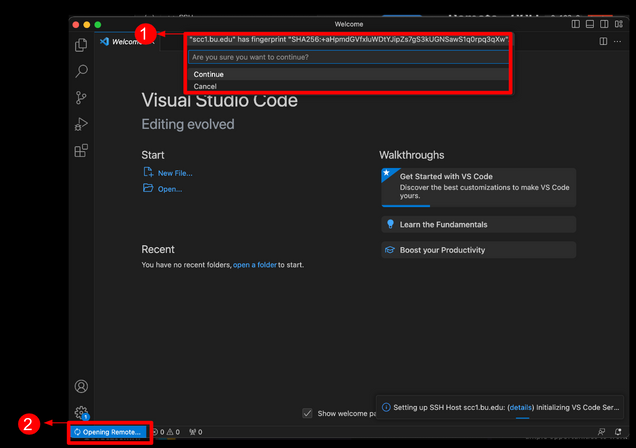The height and width of the screenshot is (448, 636).
Task: Open Learn the Fundamentals walkthrough
Action: pyautogui.click(x=479, y=224)
